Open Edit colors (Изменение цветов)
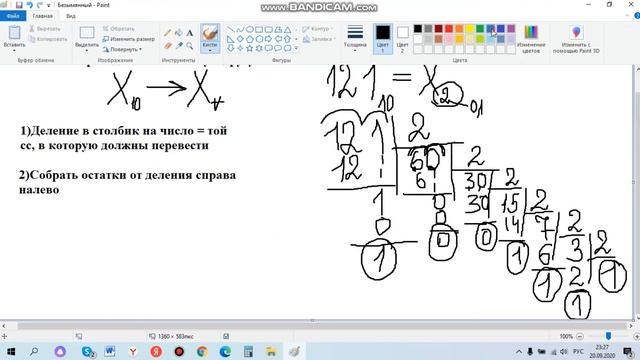Image resolution: width=640 pixels, height=360 pixels. (531, 39)
